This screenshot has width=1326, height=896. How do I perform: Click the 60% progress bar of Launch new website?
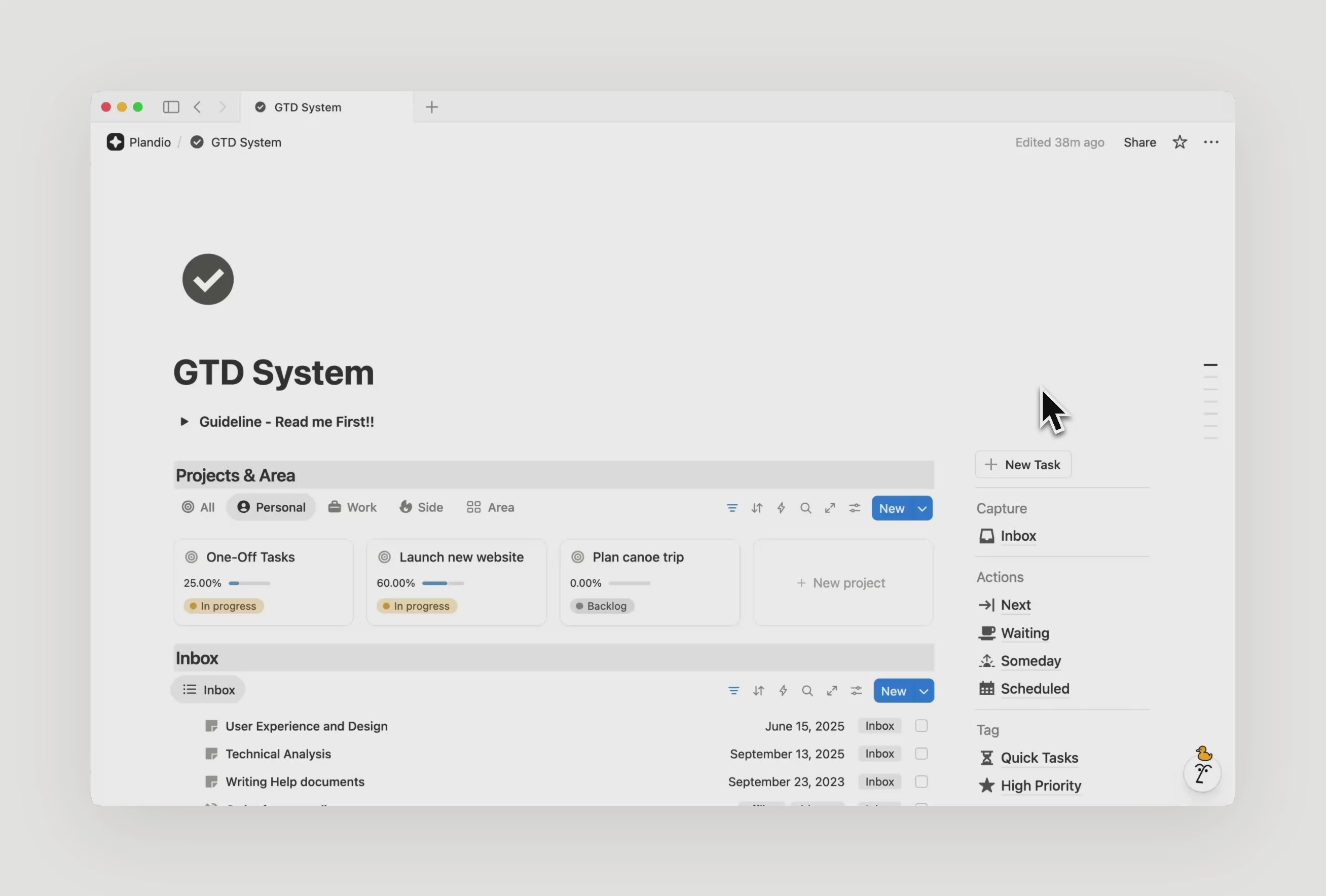coord(443,583)
